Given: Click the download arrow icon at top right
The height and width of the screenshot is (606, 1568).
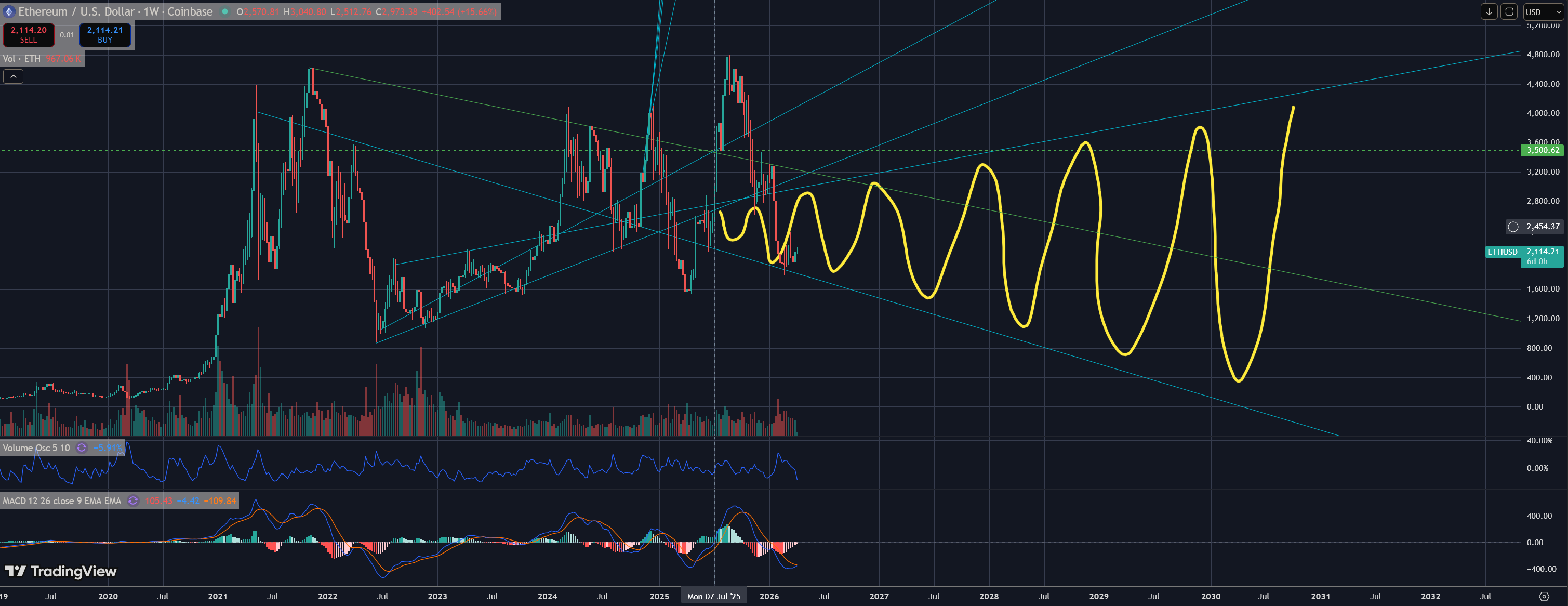Looking at the screenshot, I should [x=1489, y=11].
